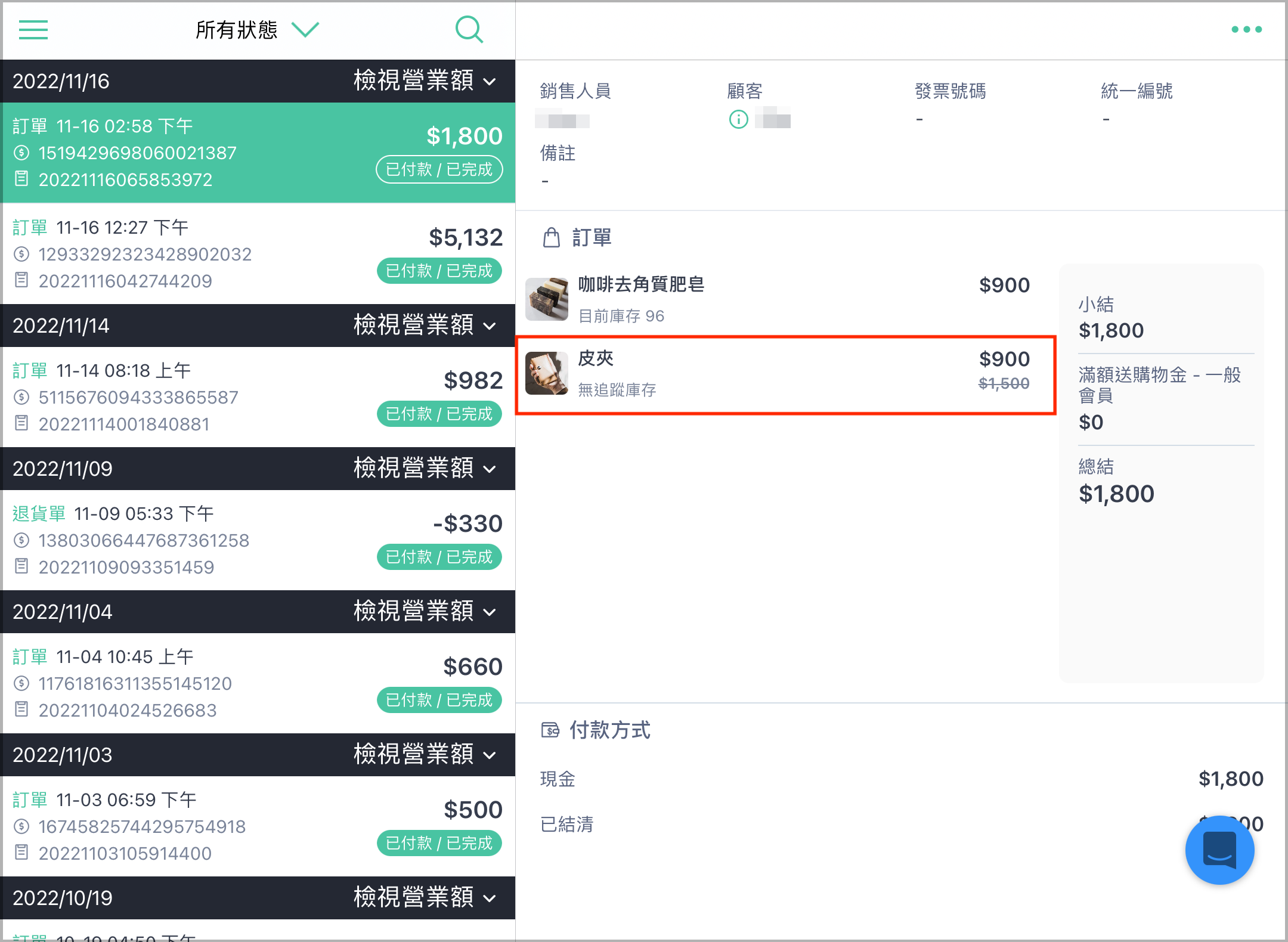This screenshot has width=1288, height=942.
Task: Click the search magnifier icon
Action: [469, 29]
